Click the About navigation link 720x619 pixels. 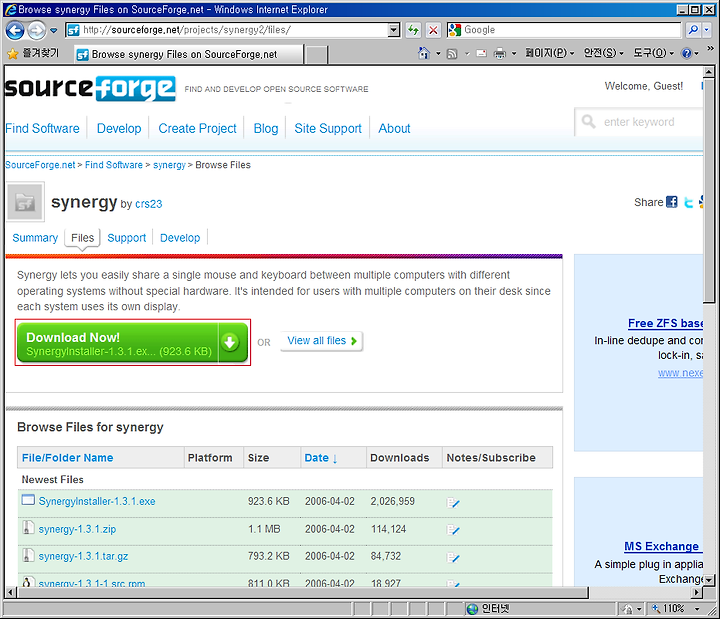[394, 128]
